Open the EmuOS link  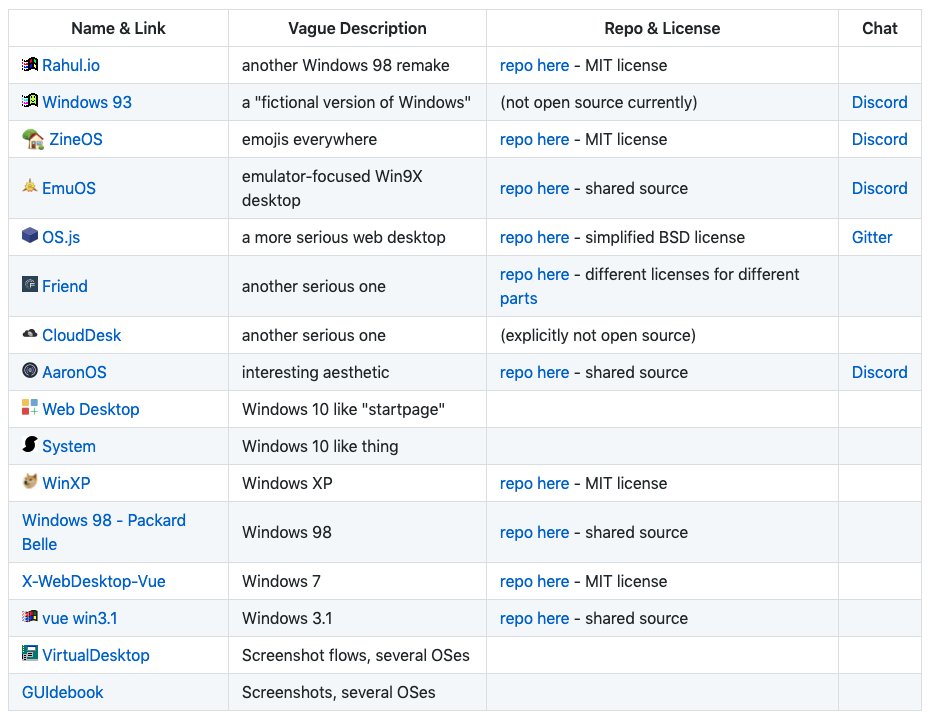(x=69, y=189)
